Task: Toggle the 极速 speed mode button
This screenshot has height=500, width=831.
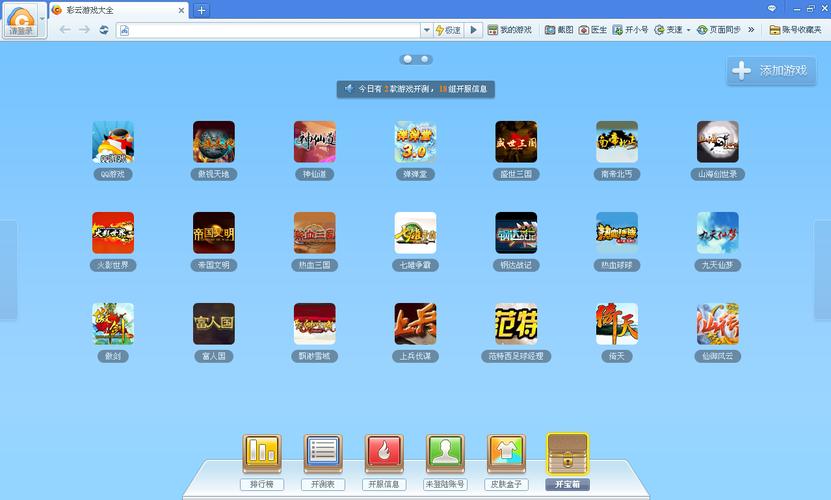Action: click(448, 30)
